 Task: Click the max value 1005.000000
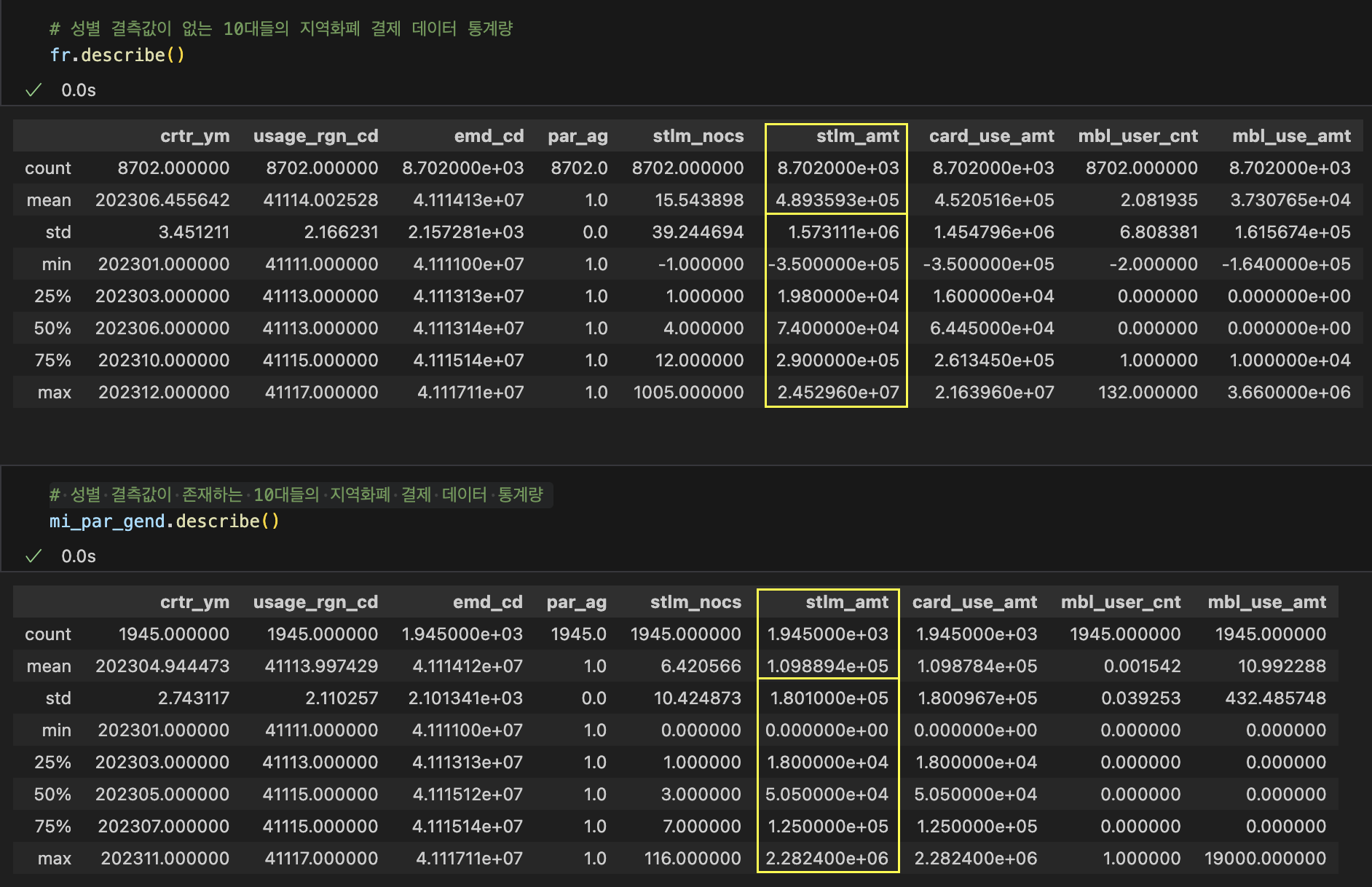[689, 393]
